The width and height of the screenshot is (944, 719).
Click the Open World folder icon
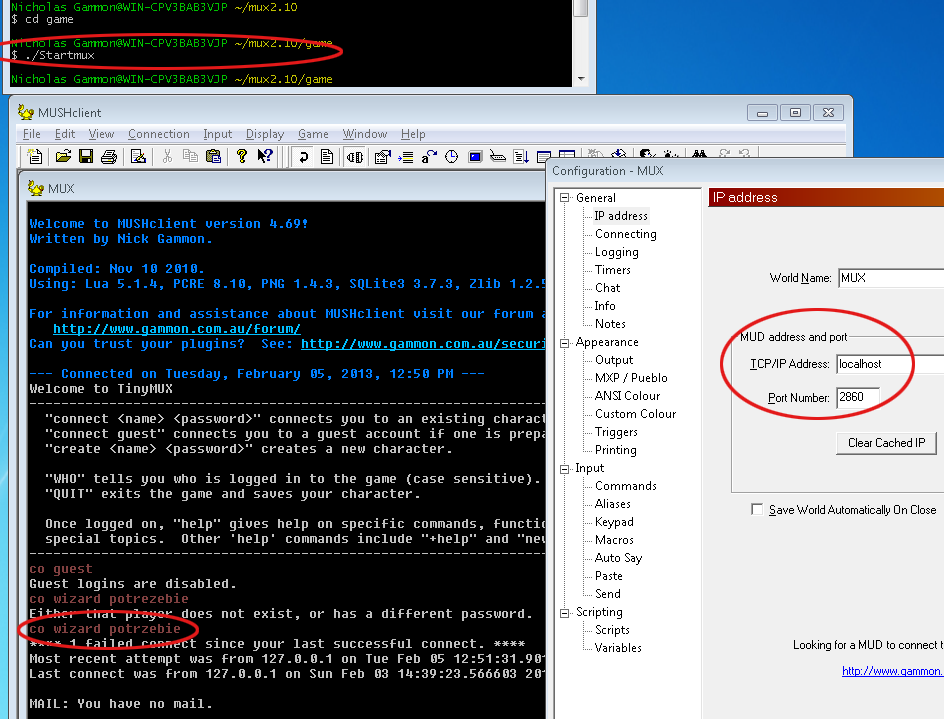pos(63,157)
